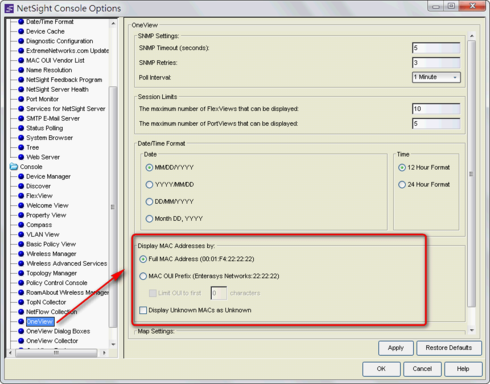Open the Poll Interval dropdown
Image resolution: width=490 pixels, height=384 pixels.
(x=436, y=77)
